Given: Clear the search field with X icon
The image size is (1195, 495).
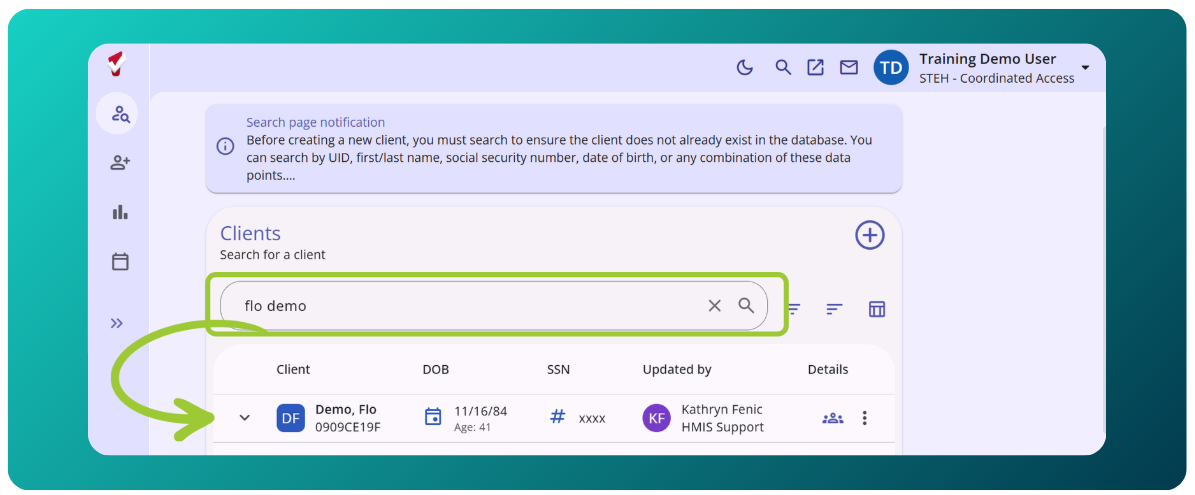Looking at the screenshot, I should pyautogui.click(x=714, y=305).
